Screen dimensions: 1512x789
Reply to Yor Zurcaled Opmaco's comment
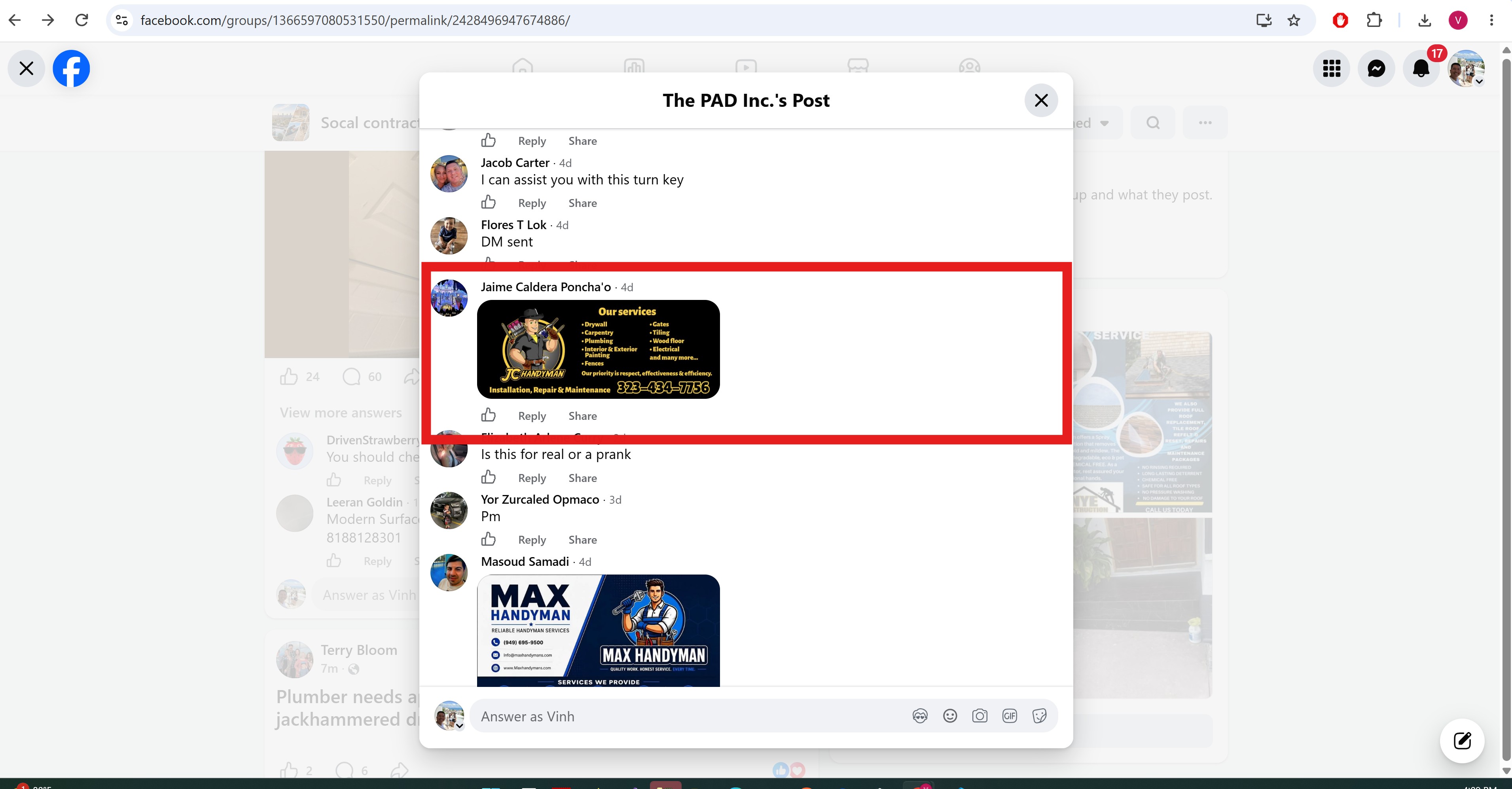point(532,539)
